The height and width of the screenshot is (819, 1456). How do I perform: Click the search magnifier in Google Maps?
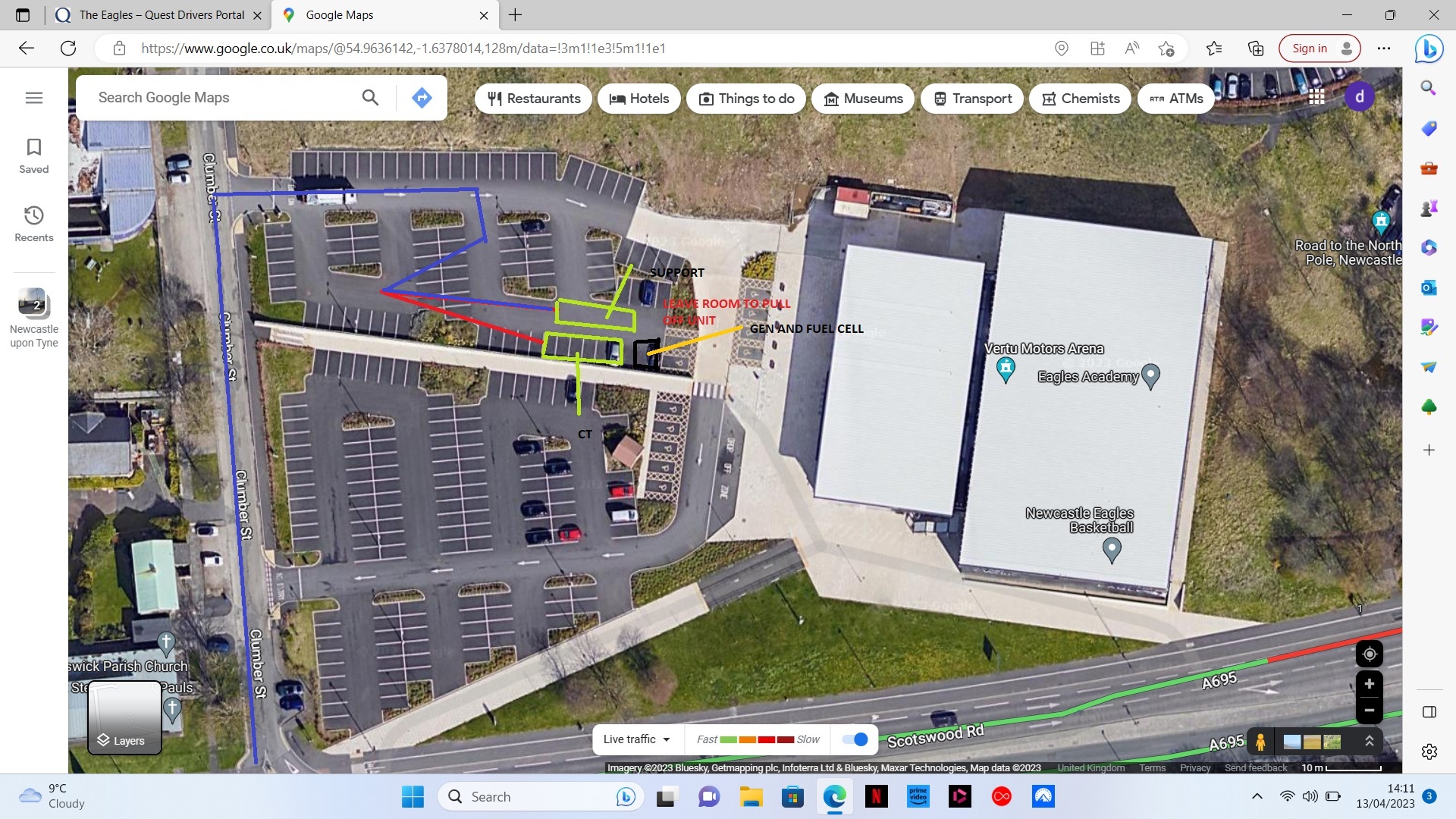370,98
